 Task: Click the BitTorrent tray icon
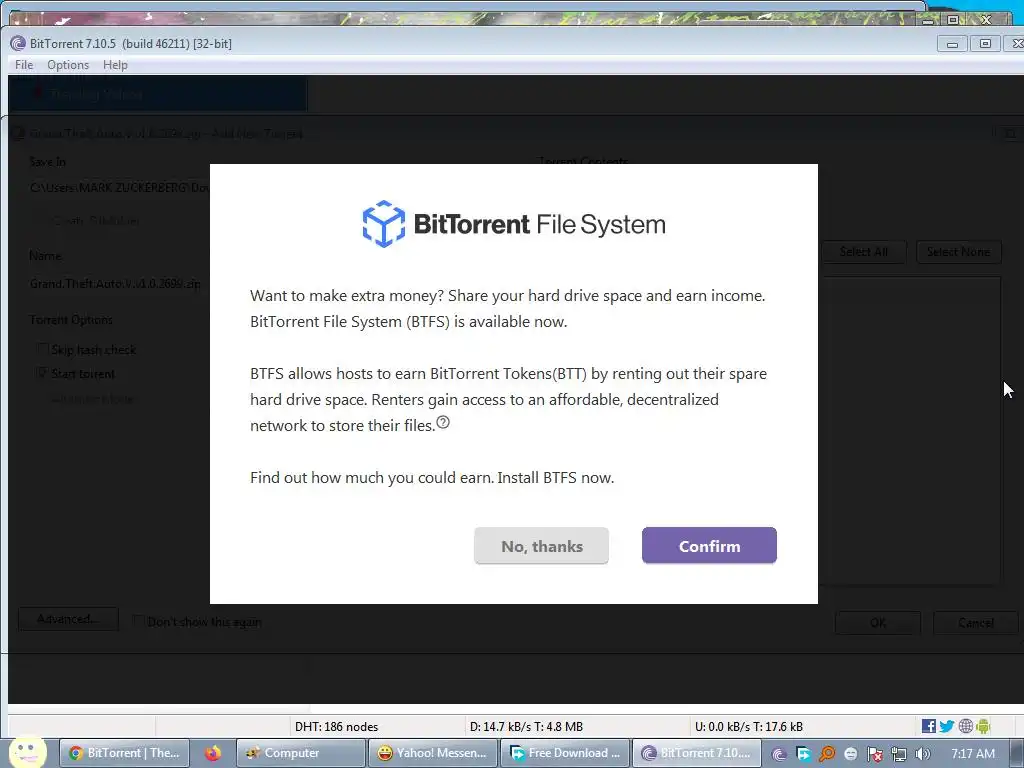tap(778, 754)
